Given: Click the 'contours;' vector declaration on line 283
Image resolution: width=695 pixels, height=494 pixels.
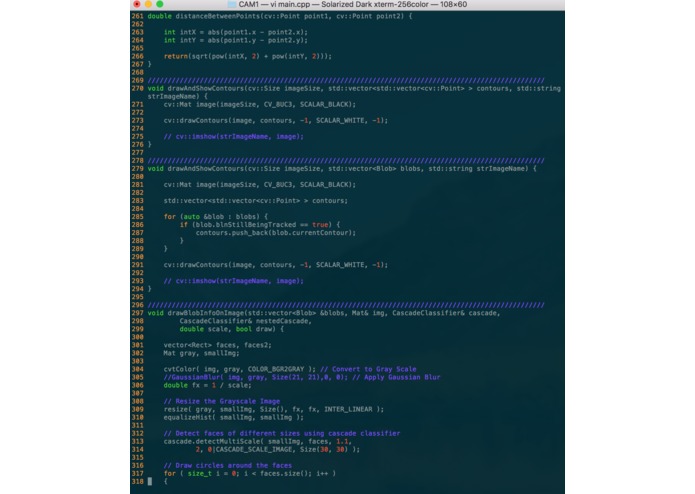Looking at the screenshot, I should click(330, 201).
